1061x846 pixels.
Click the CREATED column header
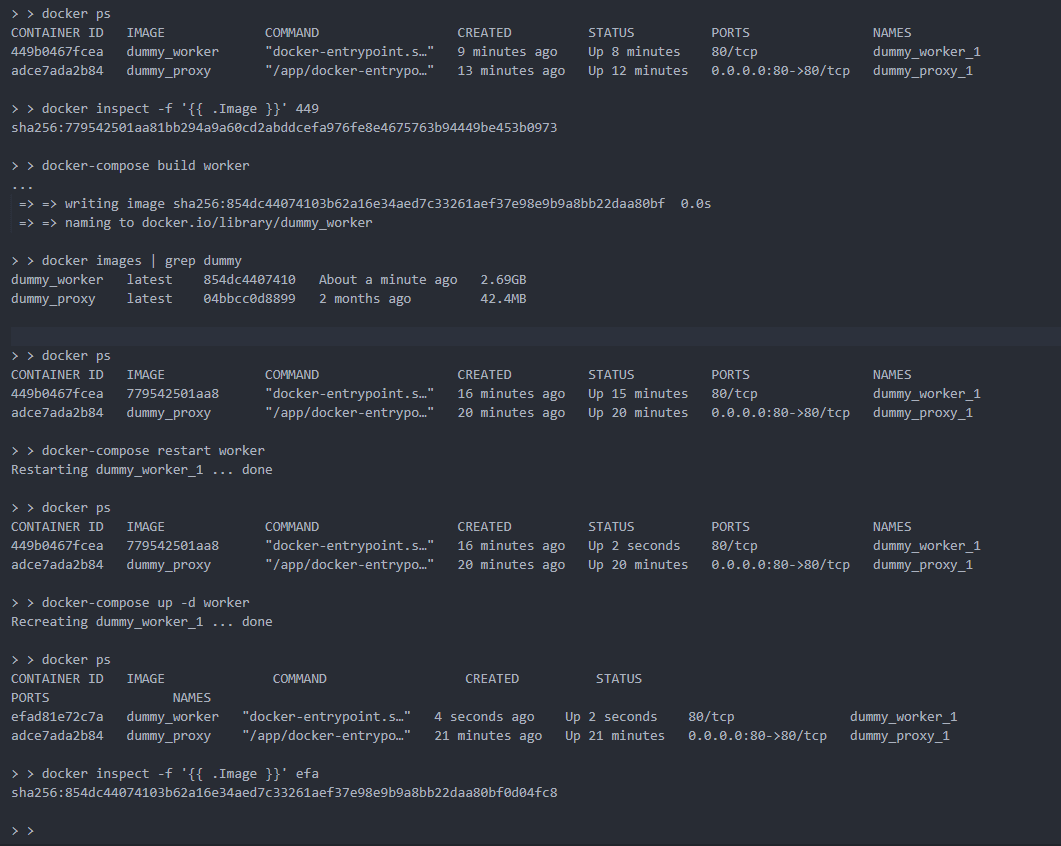(x=484, y=32)
